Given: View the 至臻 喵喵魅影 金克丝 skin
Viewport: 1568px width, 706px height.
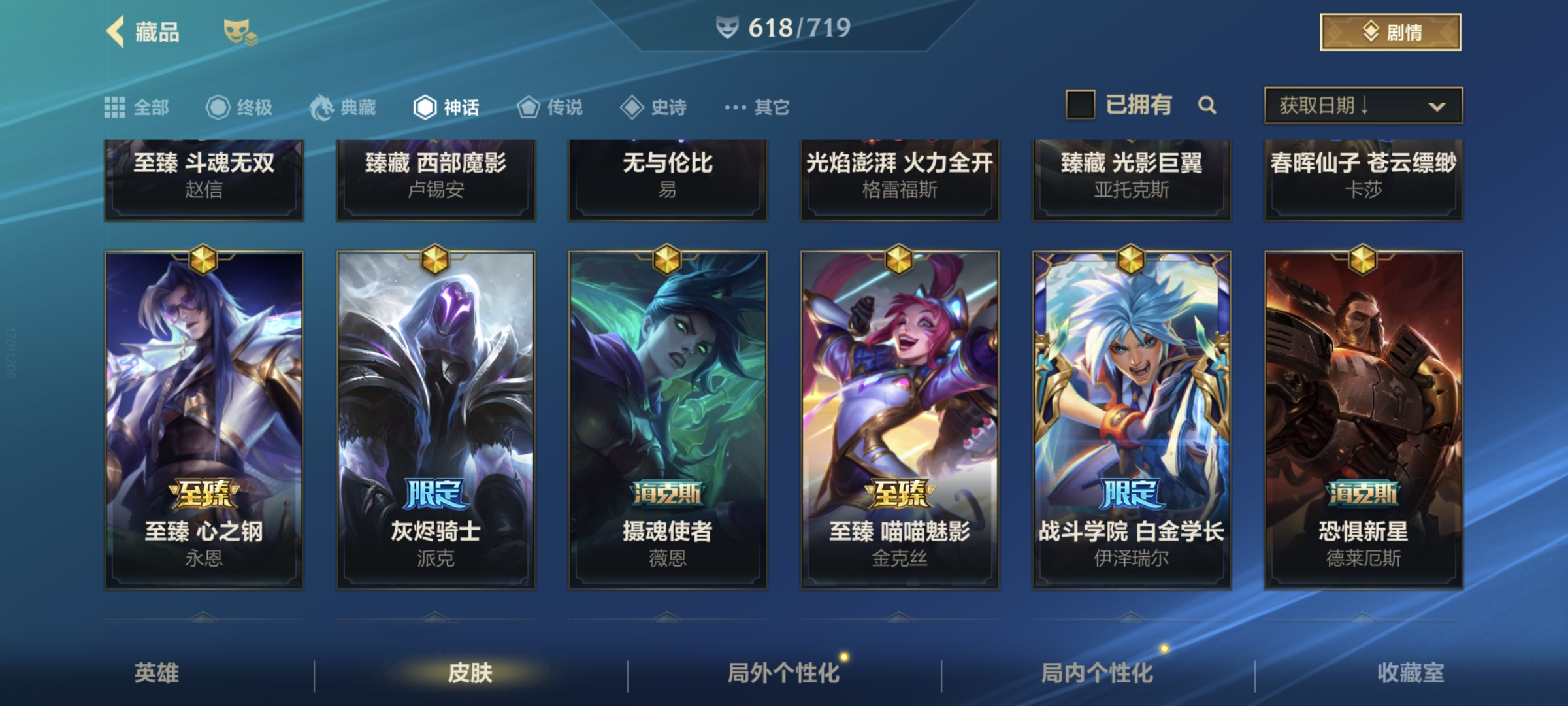Looking at the screenshot, I should [x=900, y=420].
